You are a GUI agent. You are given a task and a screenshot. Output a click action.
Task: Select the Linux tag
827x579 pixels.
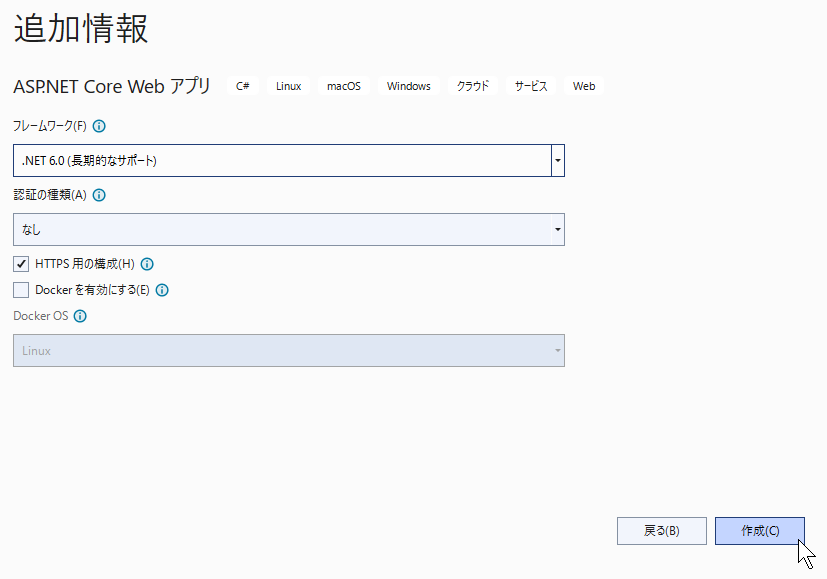289,86
